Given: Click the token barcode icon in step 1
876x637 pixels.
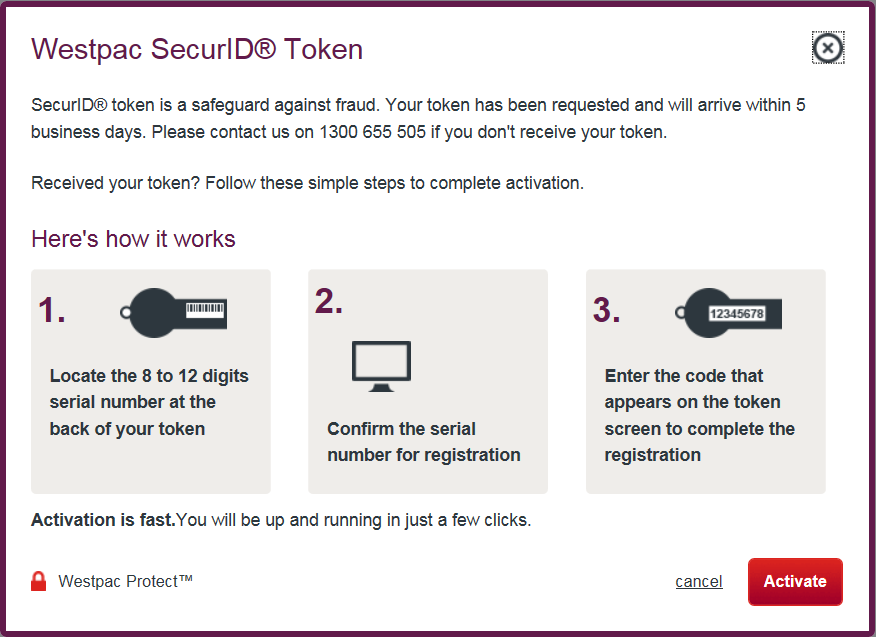Looking at the screenshot, I should point(179,310).
